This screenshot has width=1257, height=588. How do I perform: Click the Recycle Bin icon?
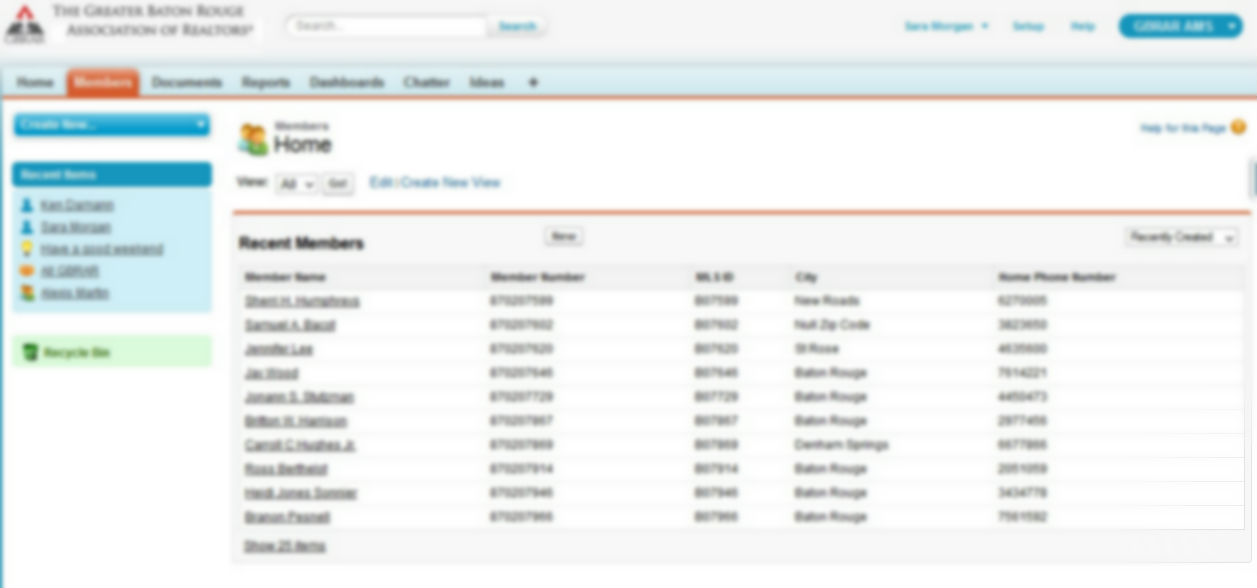pos(30,352)
